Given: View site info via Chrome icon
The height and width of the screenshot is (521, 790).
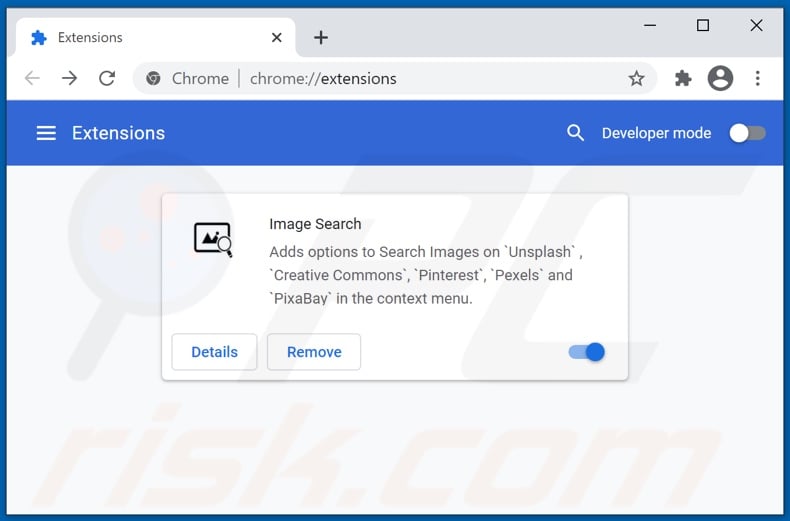Looking at the screenshot, I should (153, 79).
